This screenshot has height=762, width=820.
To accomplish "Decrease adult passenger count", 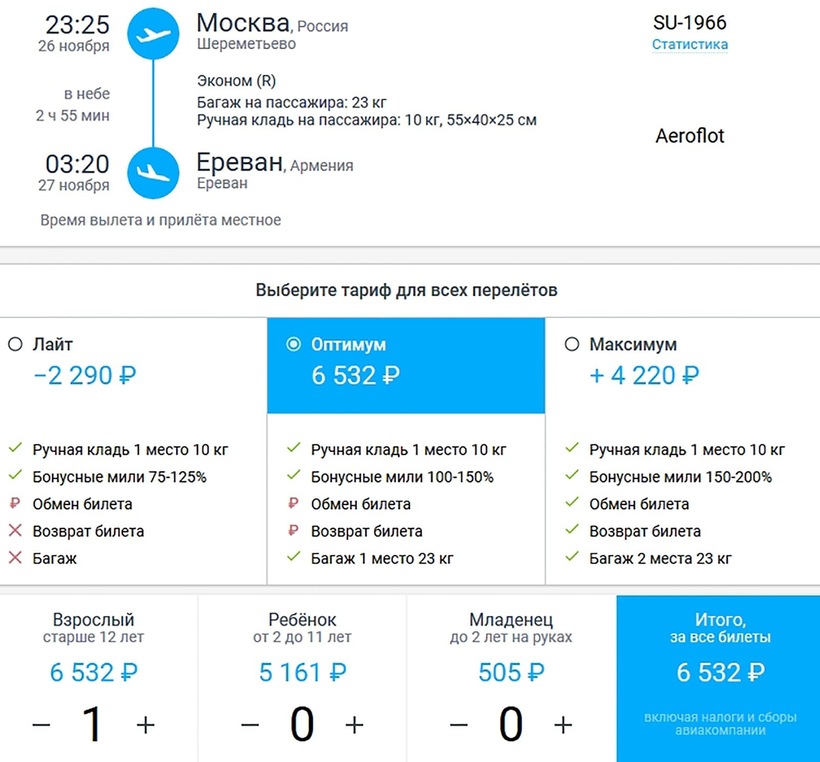I will point(41,725).
